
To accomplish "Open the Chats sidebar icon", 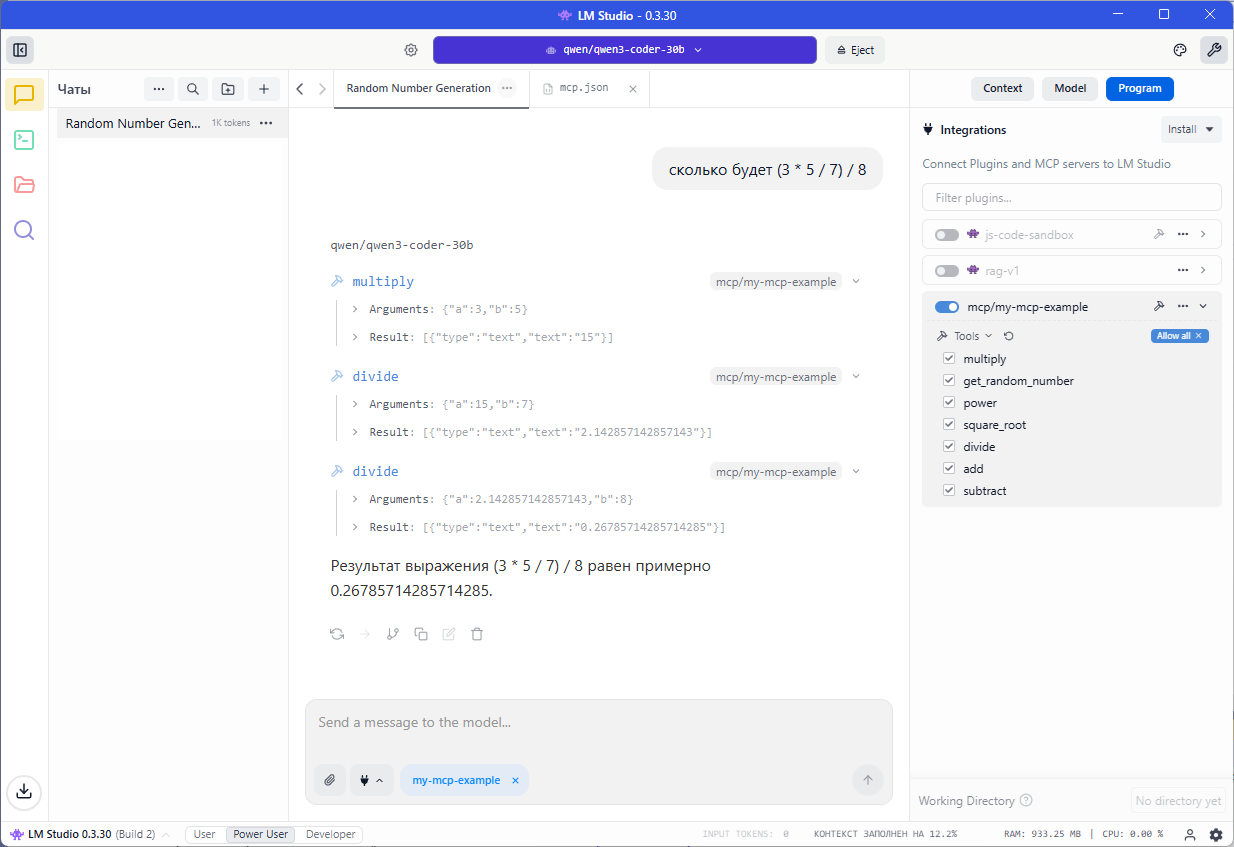I will coord(24,94).
